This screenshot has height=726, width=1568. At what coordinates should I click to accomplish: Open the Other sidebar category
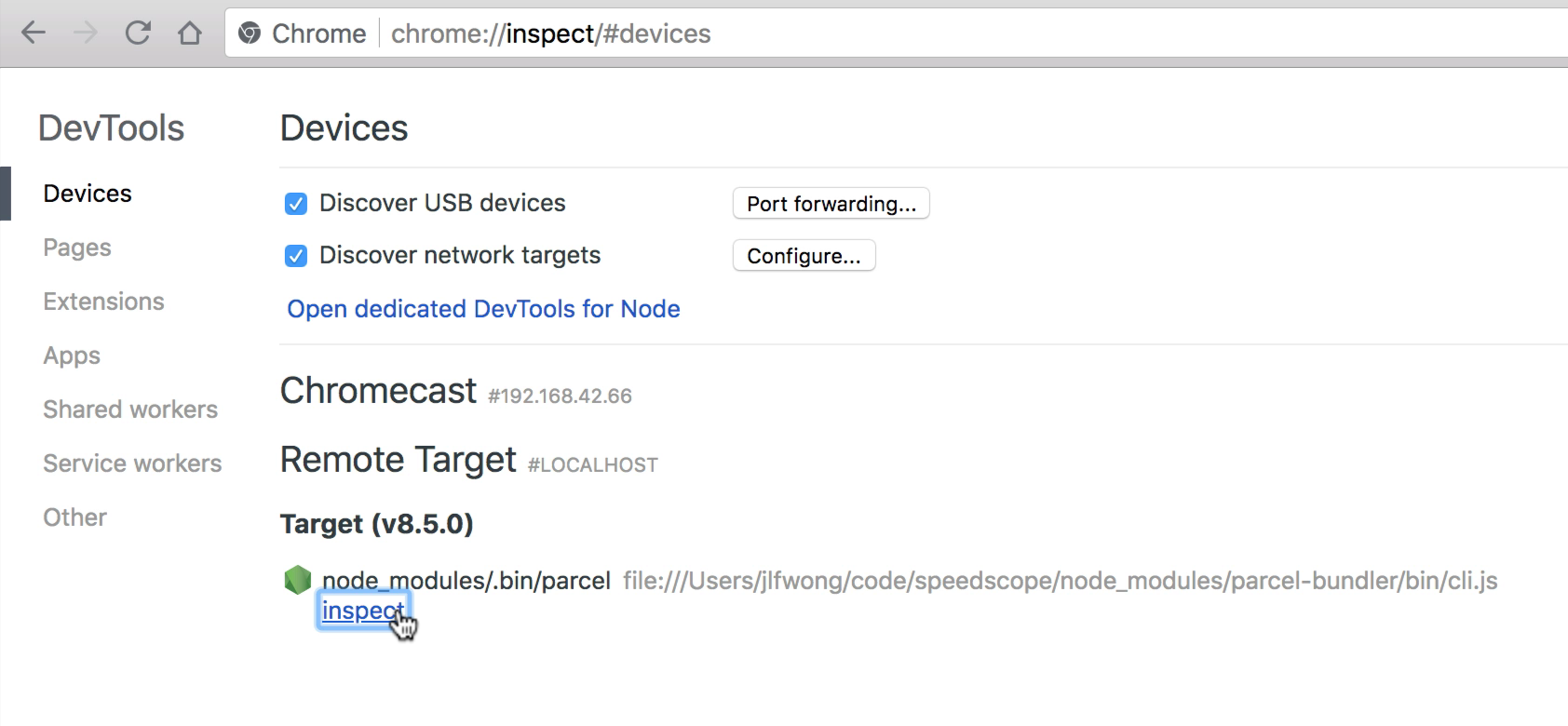pos(74,517)
